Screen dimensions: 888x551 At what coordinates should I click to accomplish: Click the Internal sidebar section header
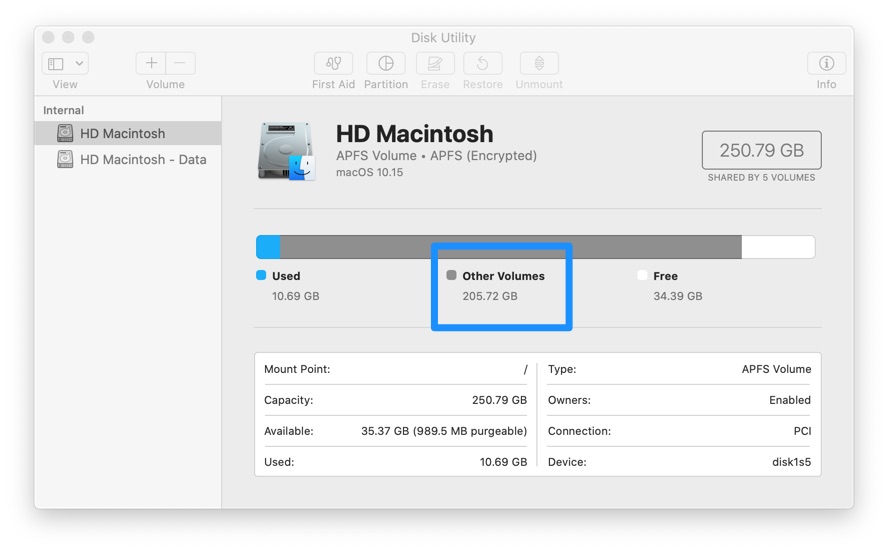(x=63, y=110)
